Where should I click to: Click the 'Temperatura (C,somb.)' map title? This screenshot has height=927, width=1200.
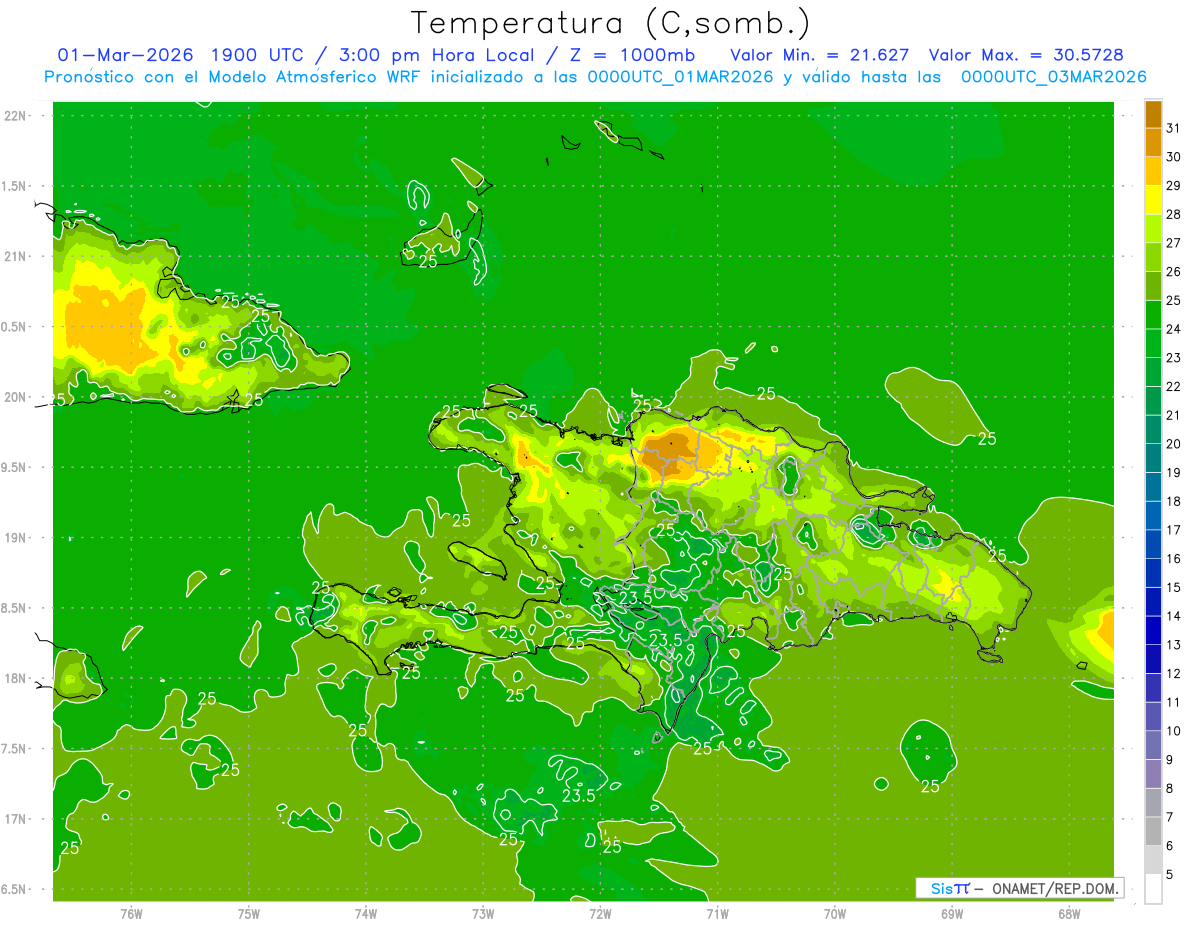(x=611, y=23)
